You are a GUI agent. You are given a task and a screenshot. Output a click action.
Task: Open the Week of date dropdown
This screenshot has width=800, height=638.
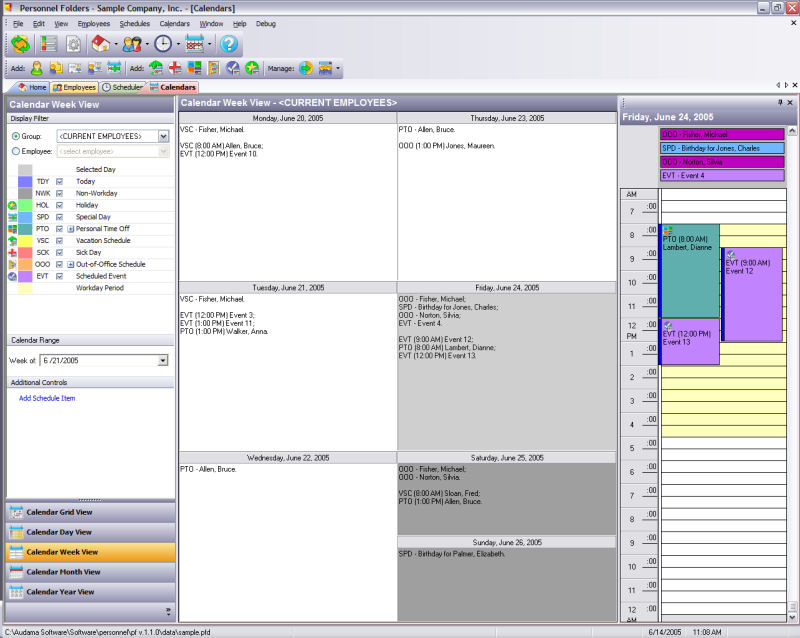162,360
